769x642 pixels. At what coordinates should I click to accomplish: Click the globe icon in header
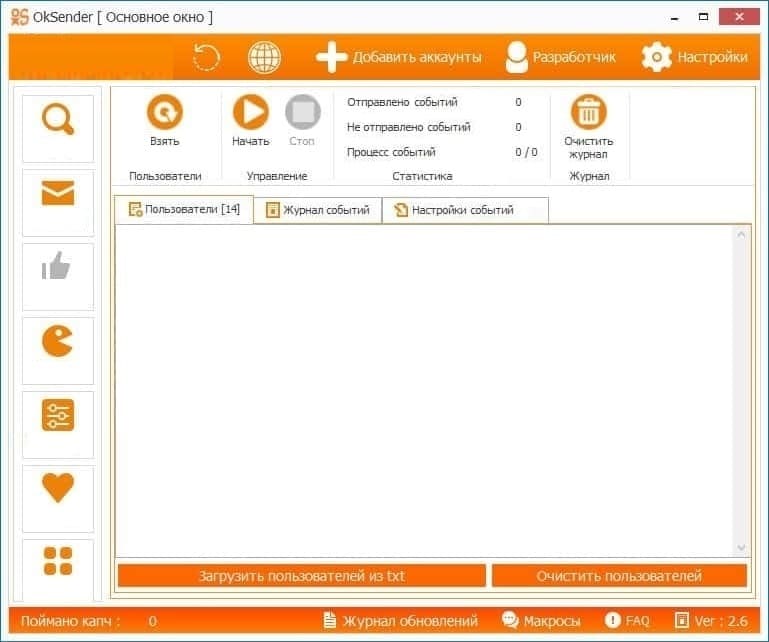[264, 57]
